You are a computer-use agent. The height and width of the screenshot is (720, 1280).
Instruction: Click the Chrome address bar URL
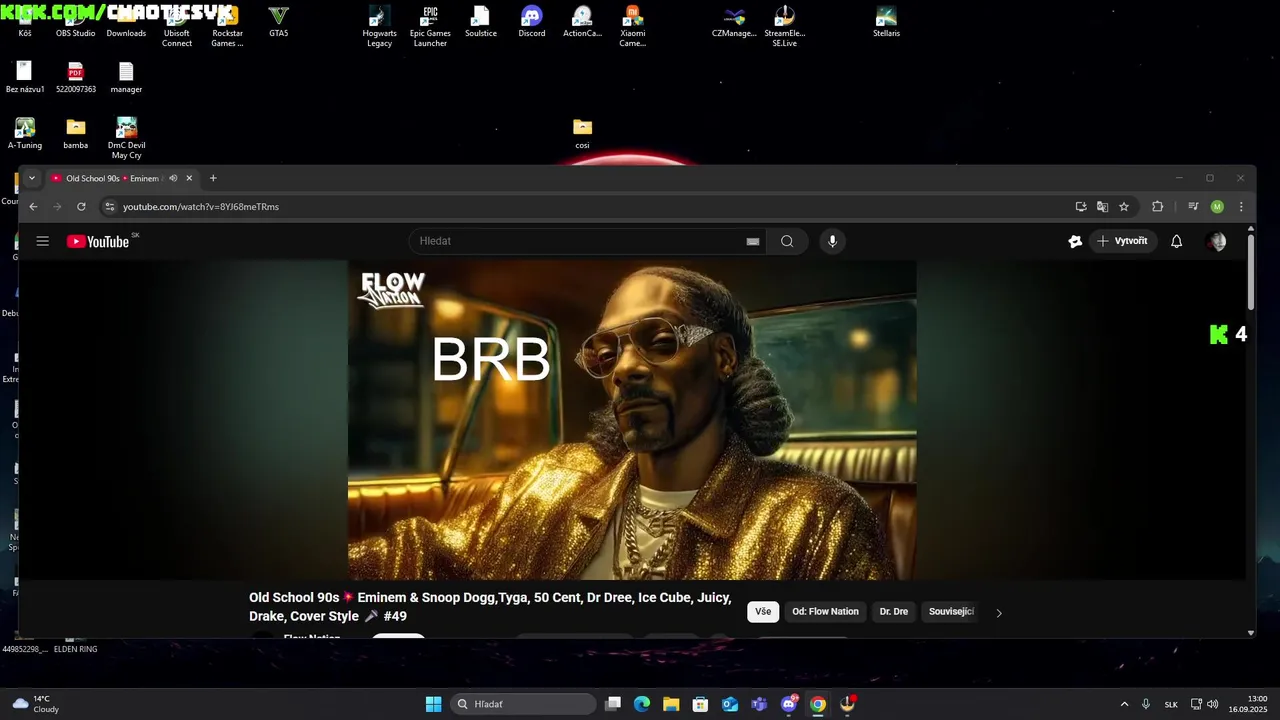[201, 207]
